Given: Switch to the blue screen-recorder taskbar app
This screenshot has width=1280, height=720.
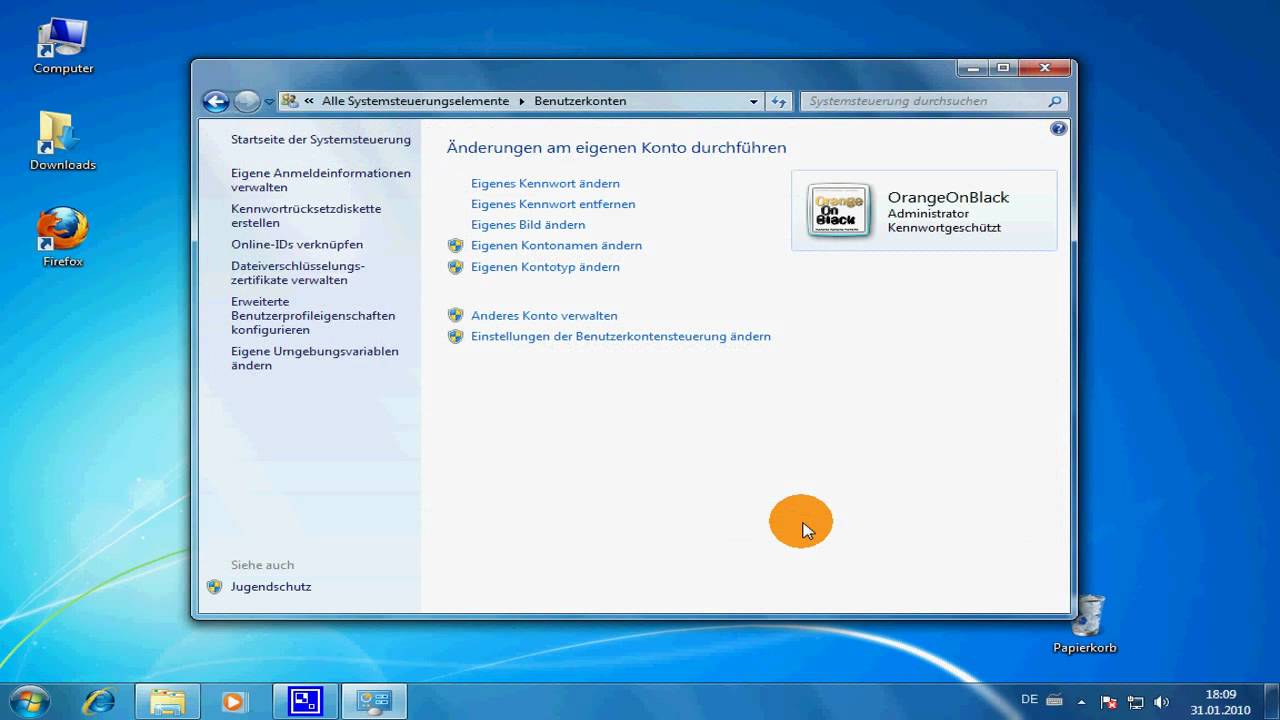Looking at the screenshot, I should 303,702.
